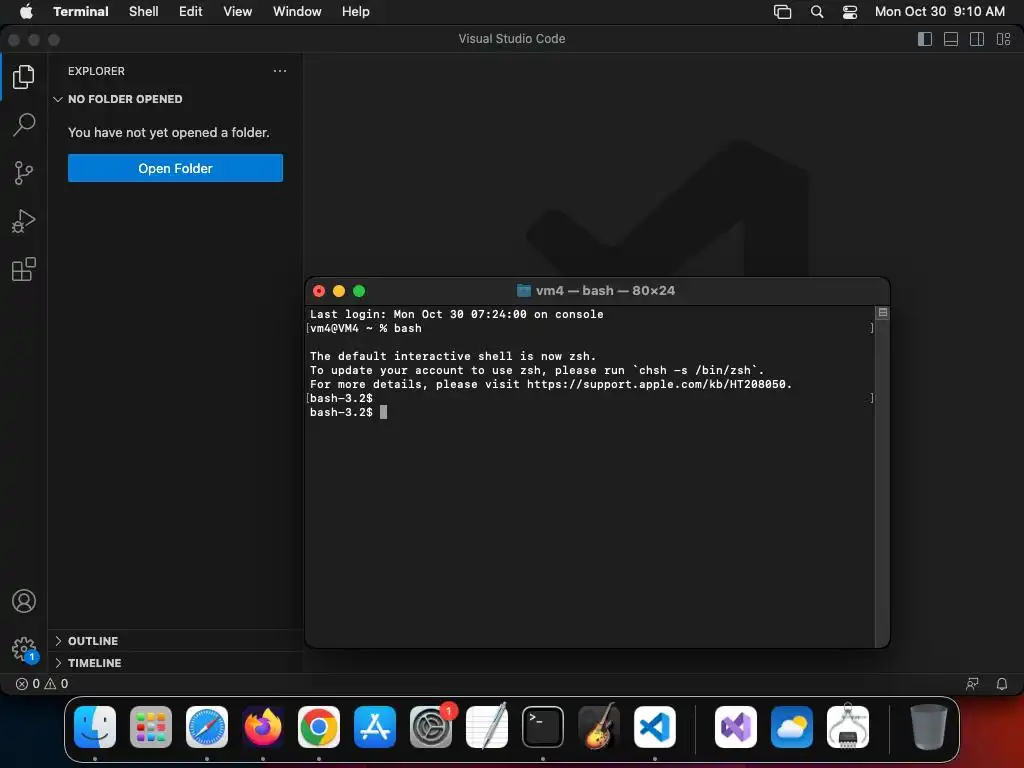Open Terminal from the Dock
Image resolution: width=1024 pixels, height=768 pixels.
tap(543, 727)
